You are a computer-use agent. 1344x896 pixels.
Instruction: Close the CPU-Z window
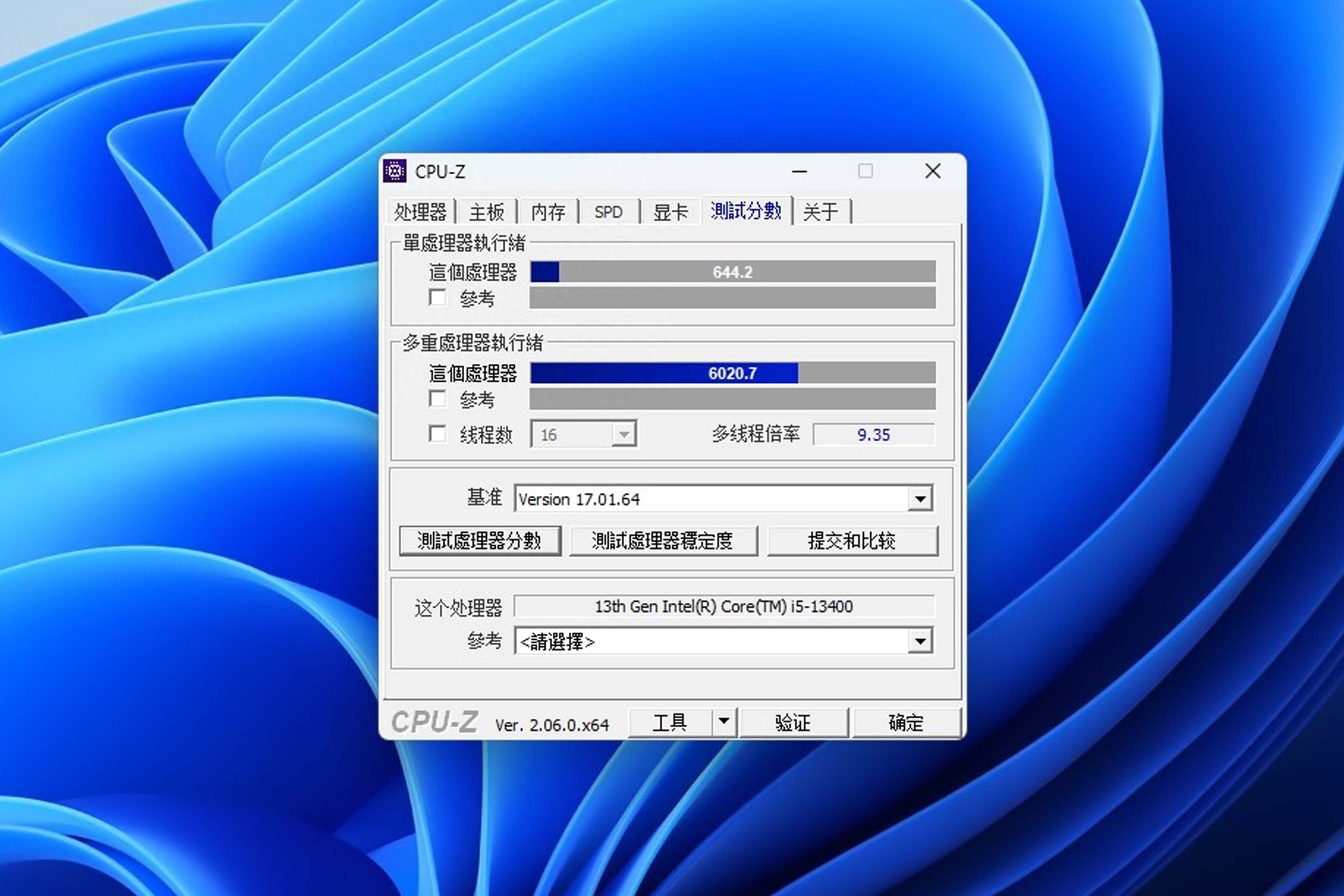pos(933,171)
